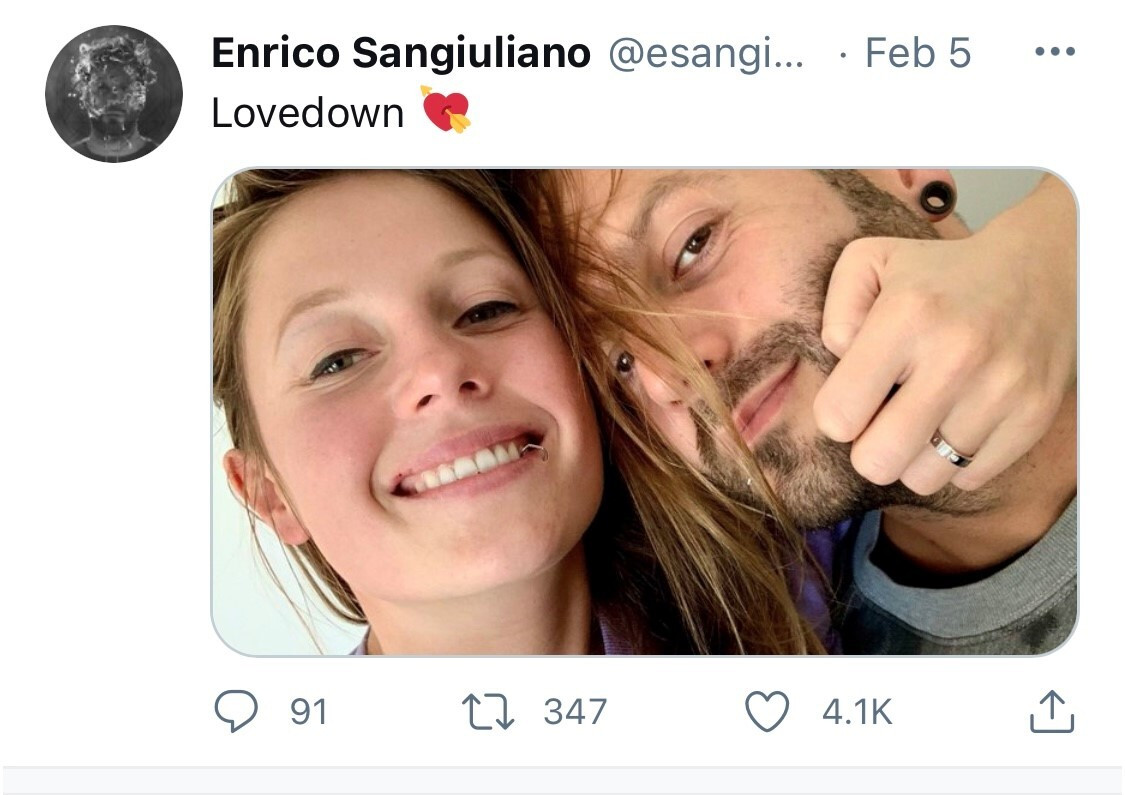Click the 347 retweets count
Viewport: 1125px width, 795px height.
coord(575,712)
